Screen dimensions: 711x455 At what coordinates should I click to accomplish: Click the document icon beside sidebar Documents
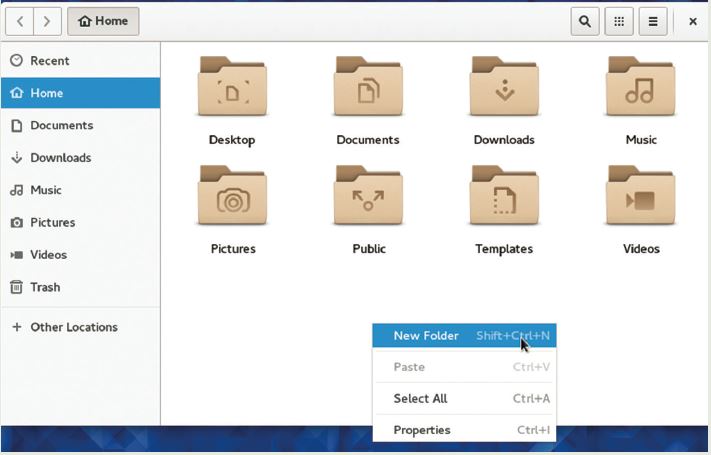pyautogui.click(x=16, y=126)
